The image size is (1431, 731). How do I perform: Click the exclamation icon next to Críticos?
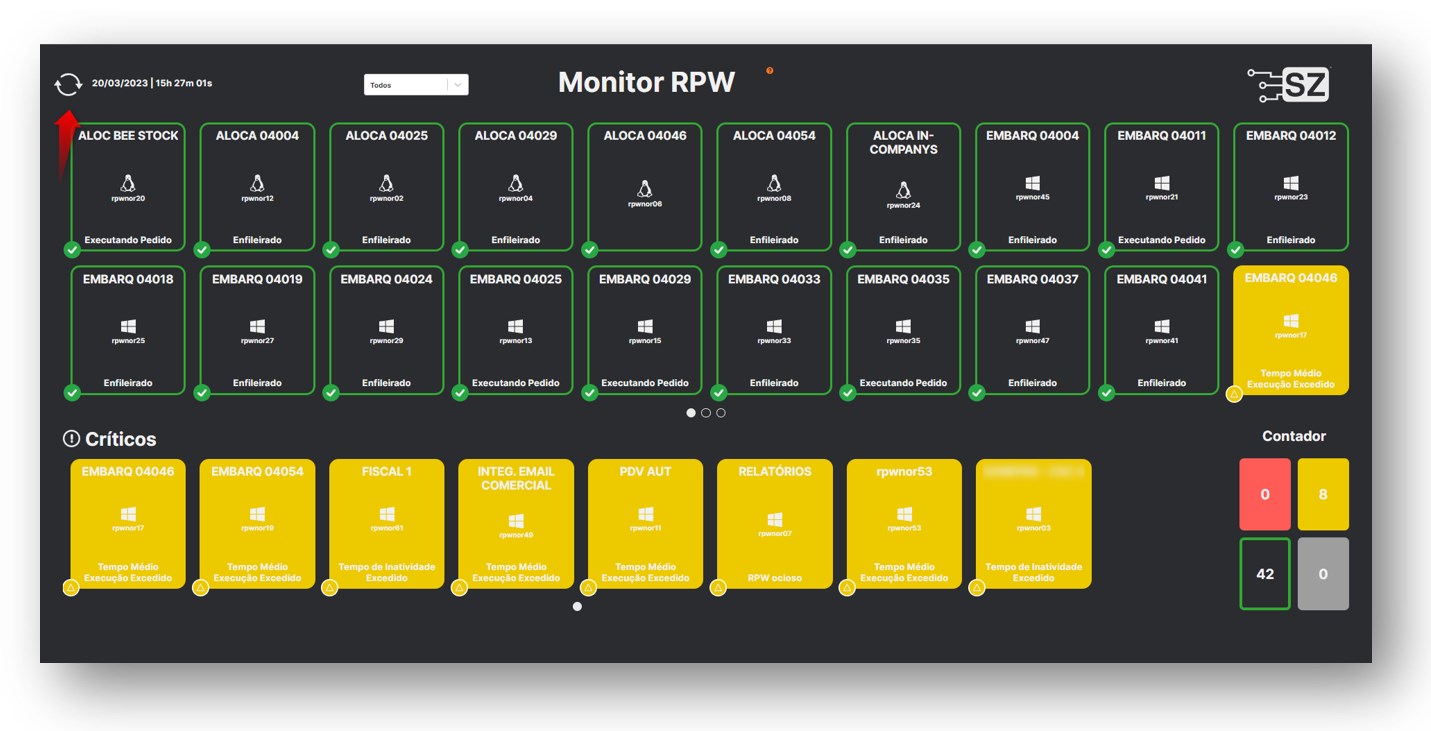pyautogui.click(x=71, y=439)
